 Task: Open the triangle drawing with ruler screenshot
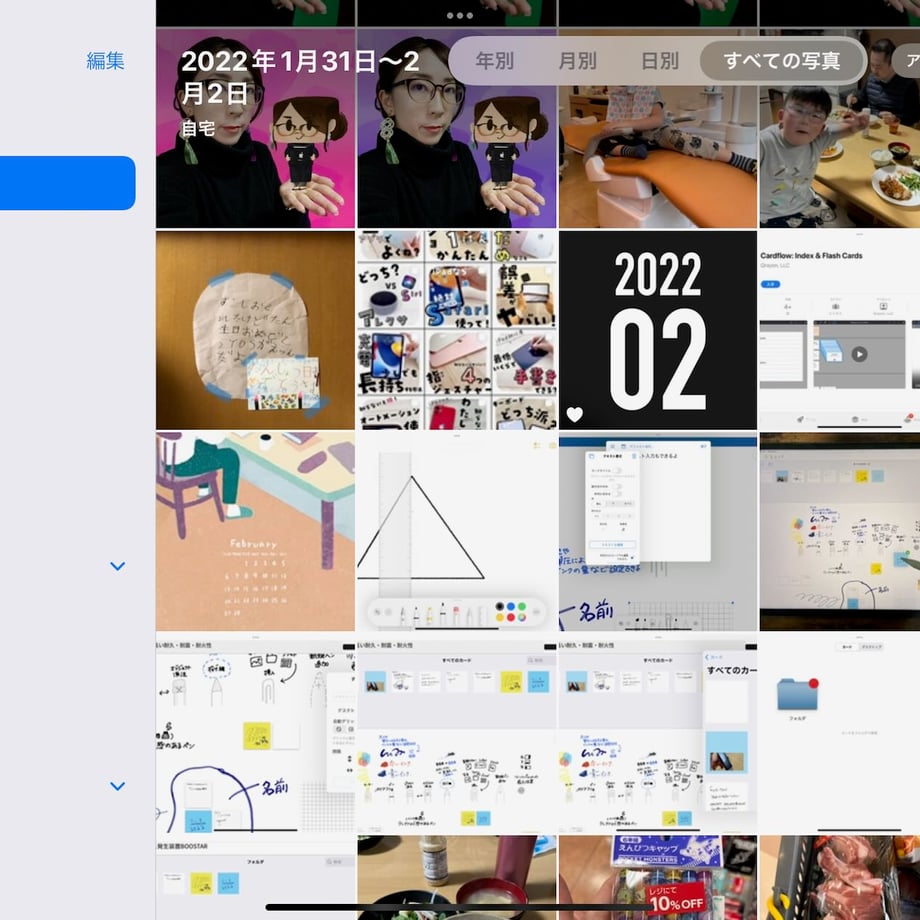(456, 532)
